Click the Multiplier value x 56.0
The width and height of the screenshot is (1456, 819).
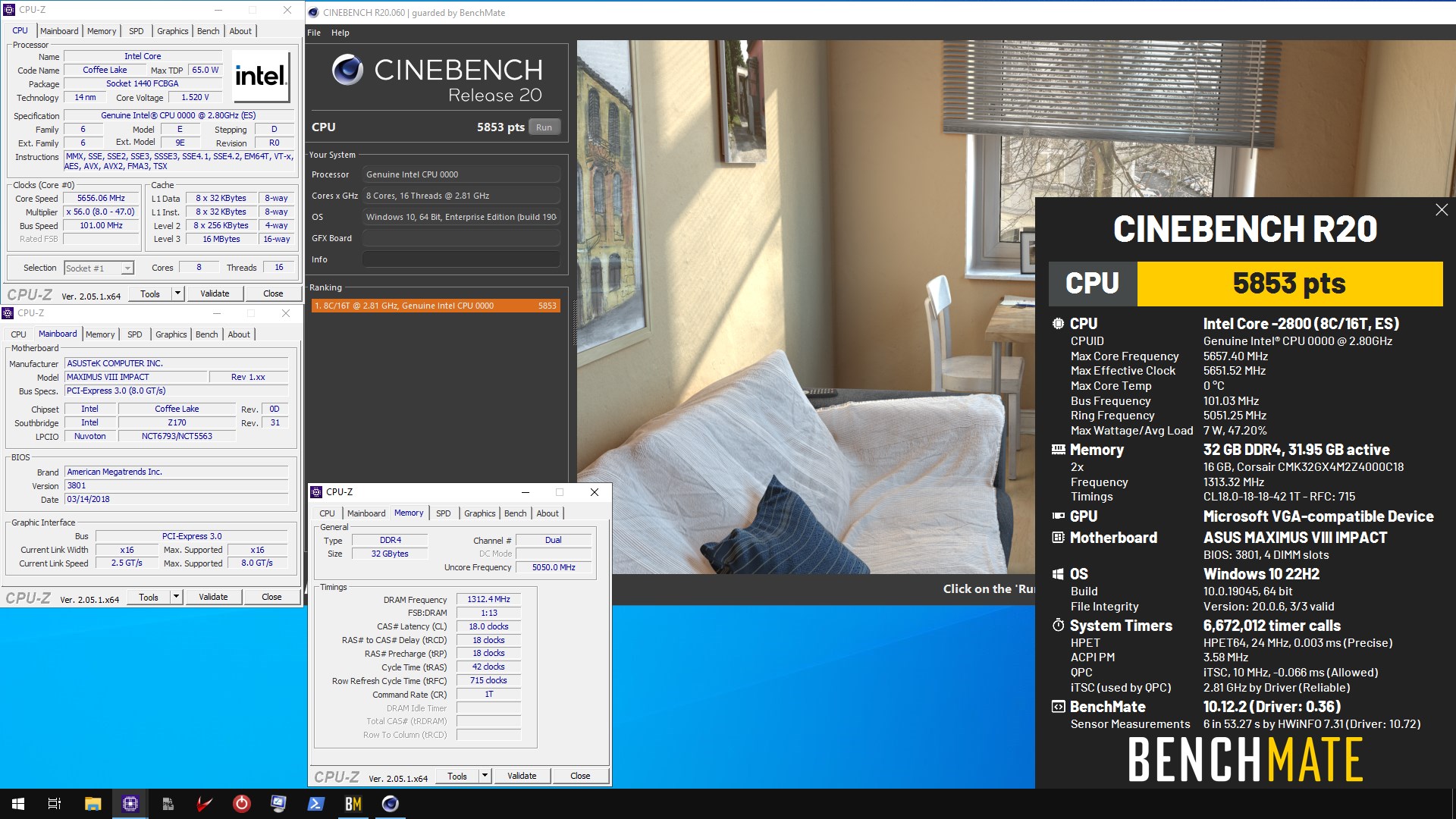(x=101, y=212)
